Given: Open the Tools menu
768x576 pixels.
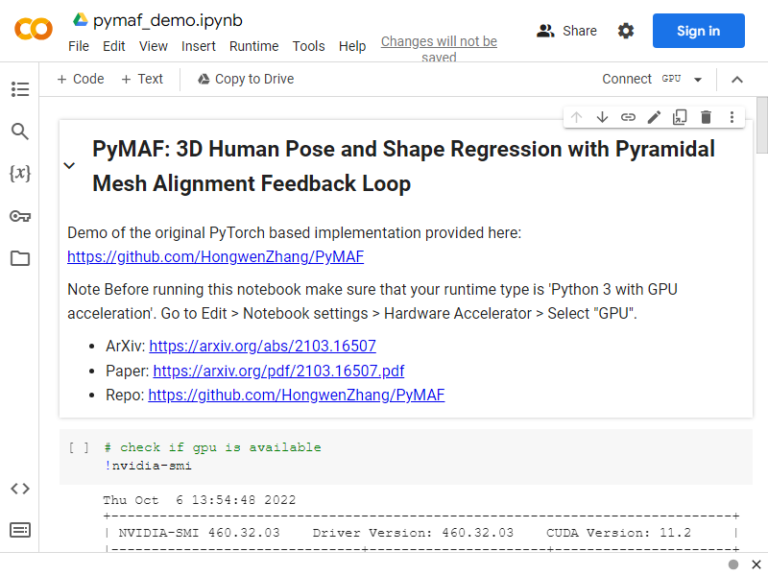Looking at the screenshot, I should [x=309, y=46].
